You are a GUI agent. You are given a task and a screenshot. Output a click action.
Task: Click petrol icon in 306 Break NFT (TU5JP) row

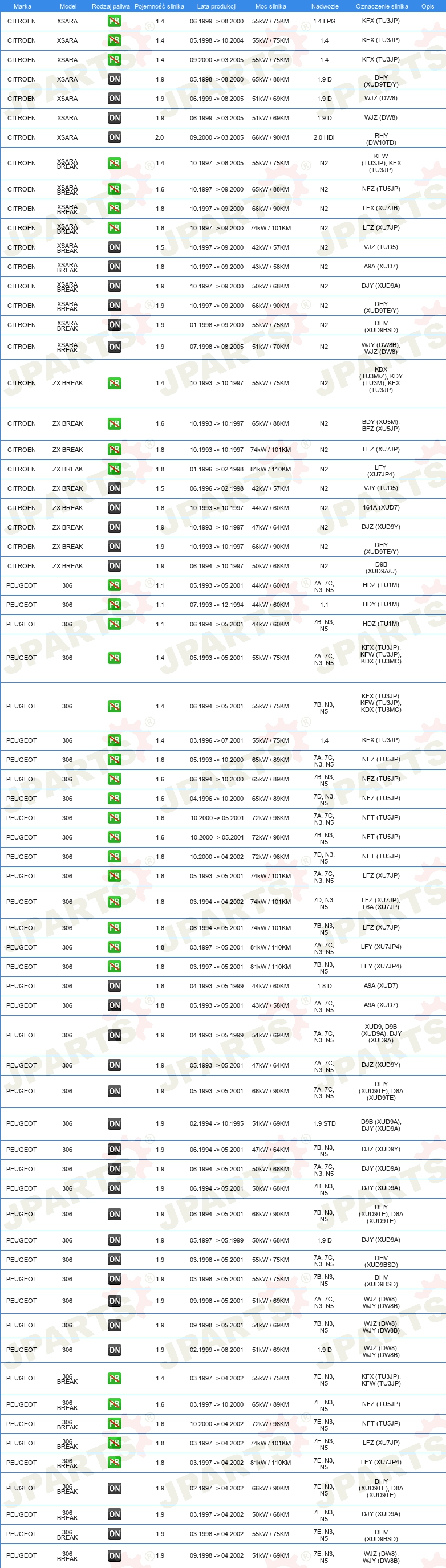point(115,1424)
